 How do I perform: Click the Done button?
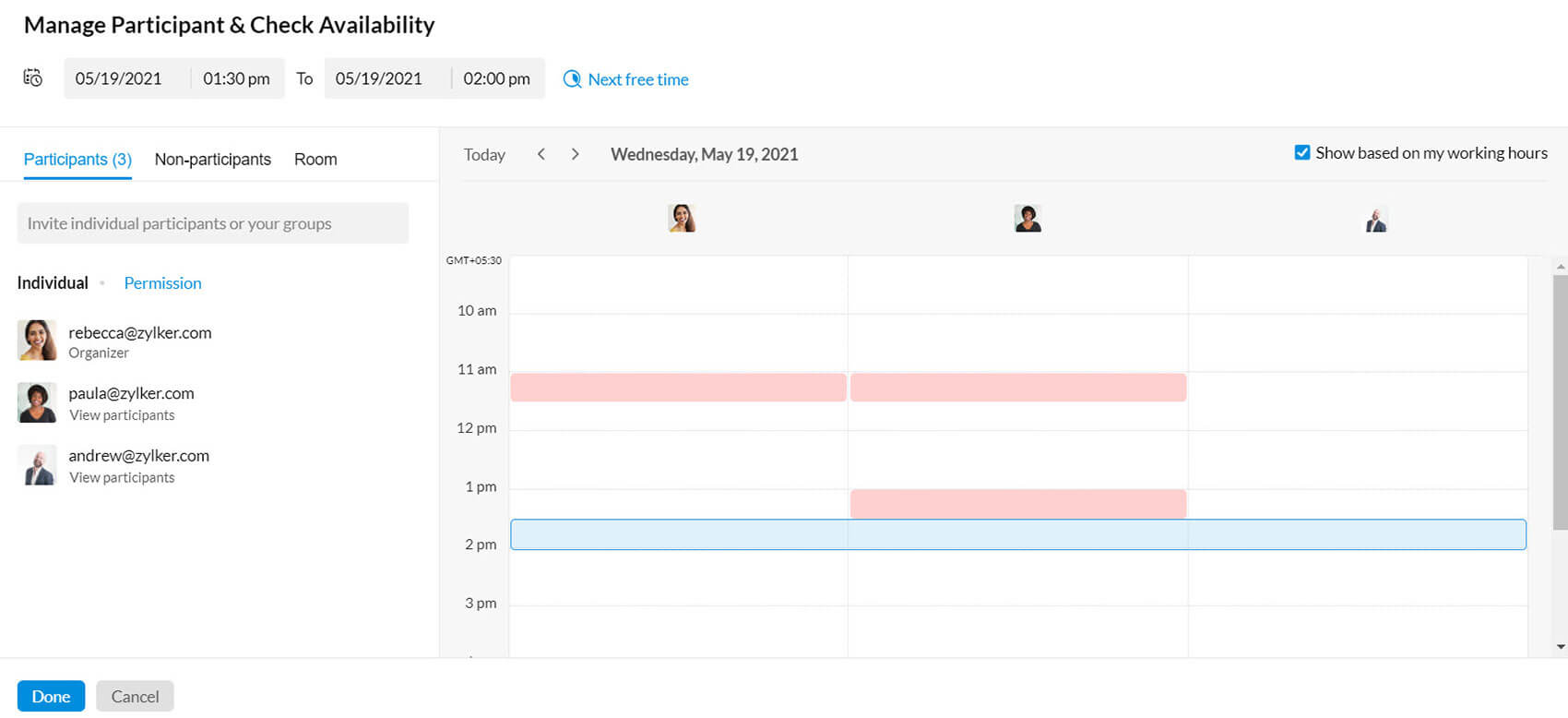click(x=51, y=696)
